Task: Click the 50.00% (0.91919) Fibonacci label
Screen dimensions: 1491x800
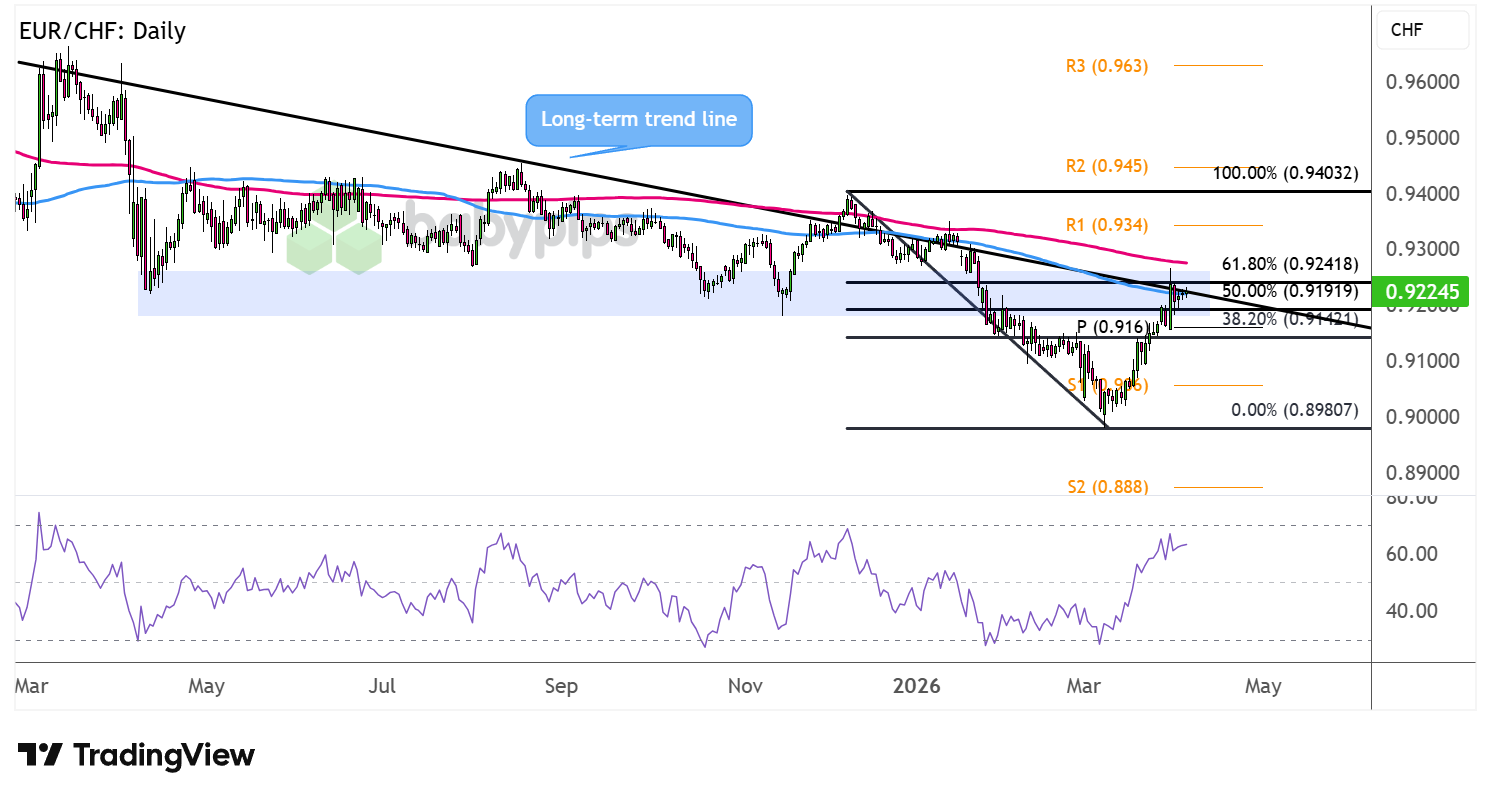Action: 1285,292
